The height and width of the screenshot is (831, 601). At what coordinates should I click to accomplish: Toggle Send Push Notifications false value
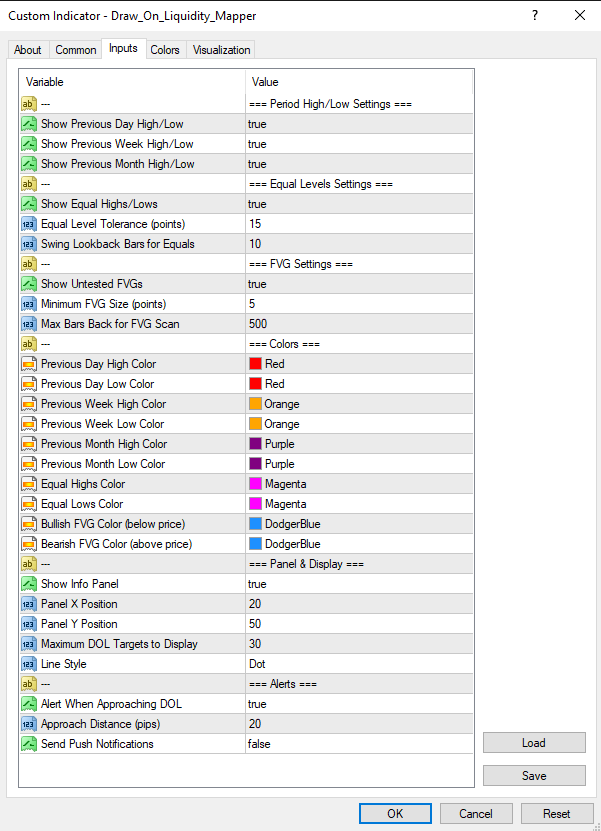point(359,744)
